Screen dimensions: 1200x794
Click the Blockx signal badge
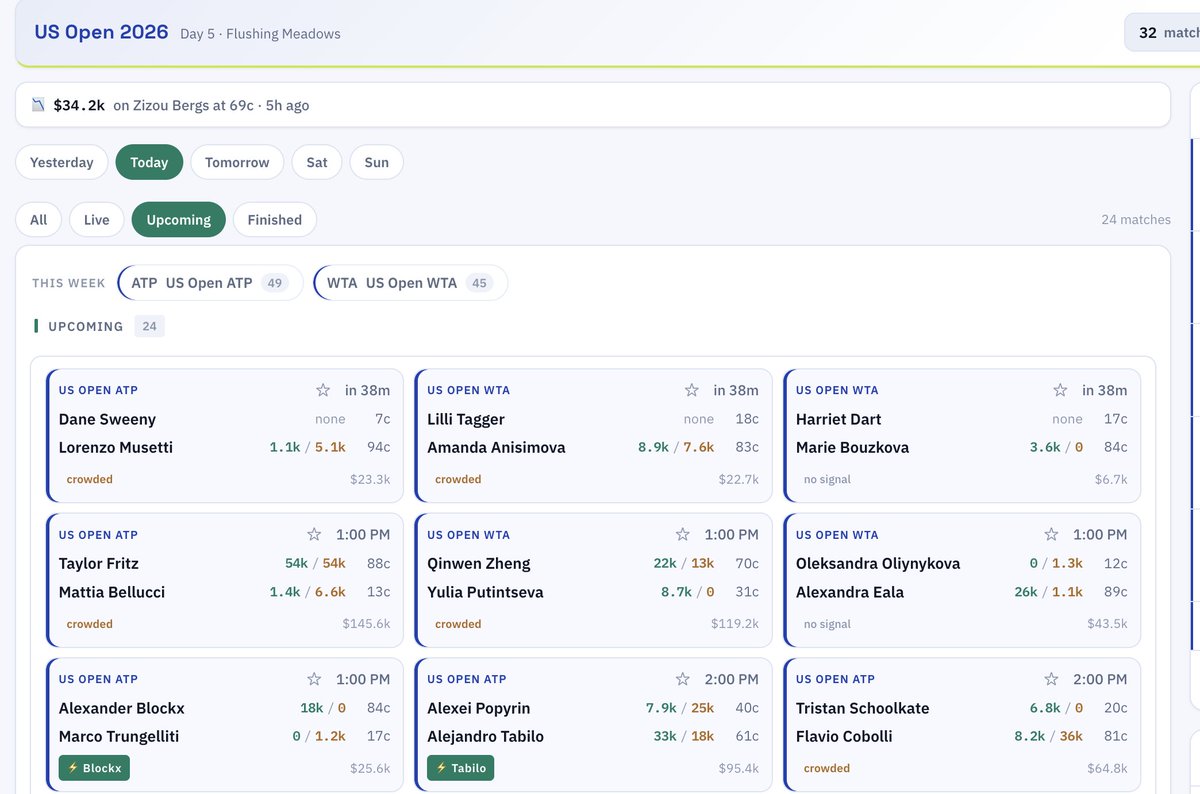point(94,768)
